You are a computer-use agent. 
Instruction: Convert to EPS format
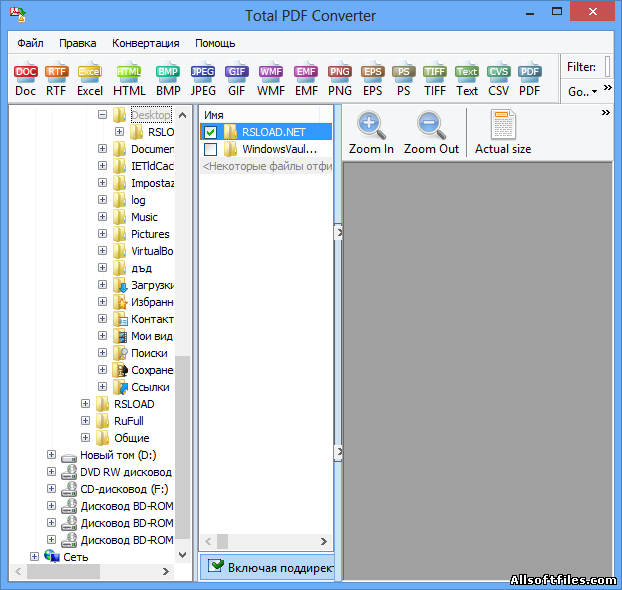pyautogui.click(x=372, y=81)
